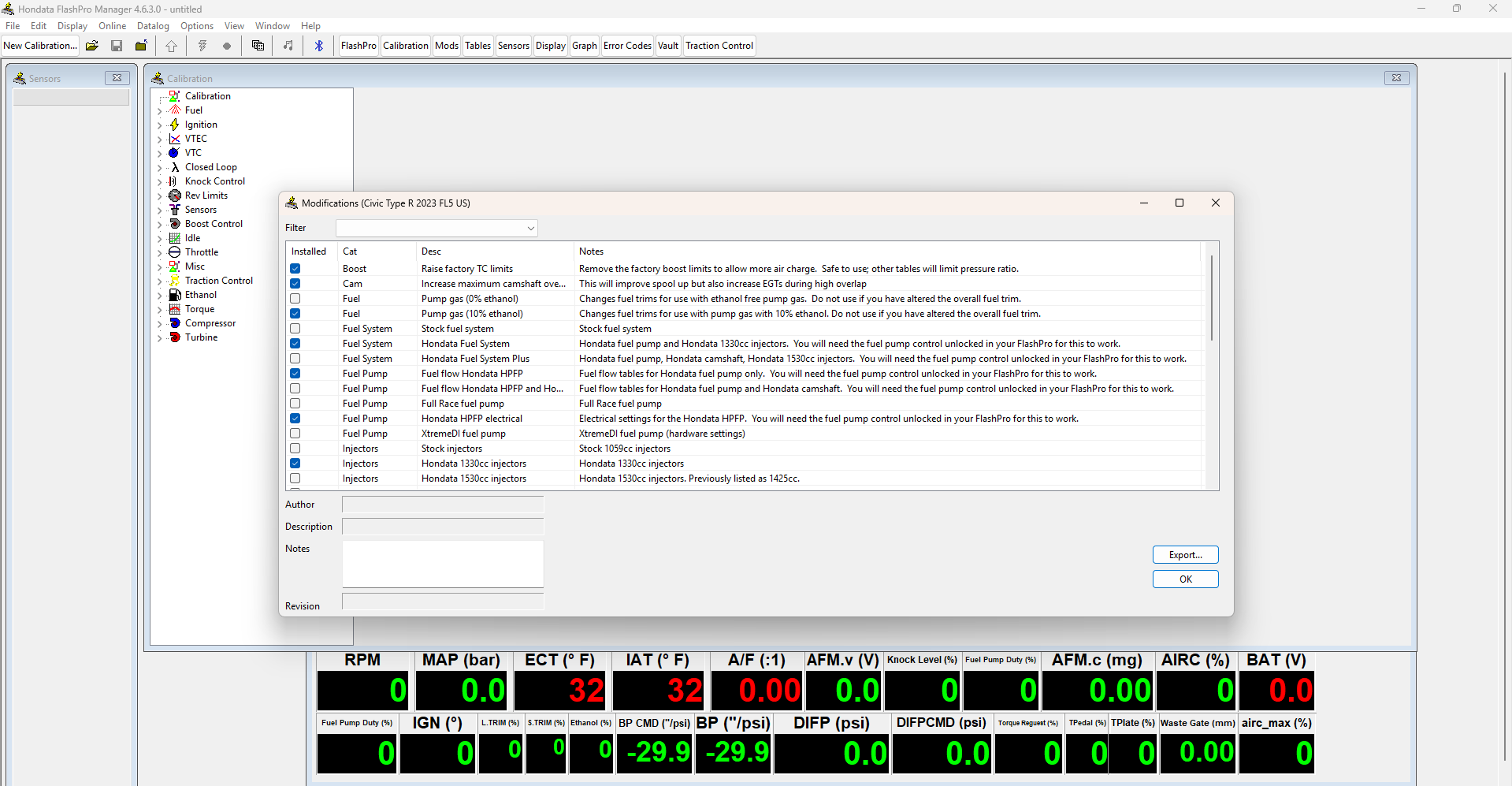This screenshot has height=786, width=1512.
Task: Select Knock Control icon in tree
Action: 175,181
